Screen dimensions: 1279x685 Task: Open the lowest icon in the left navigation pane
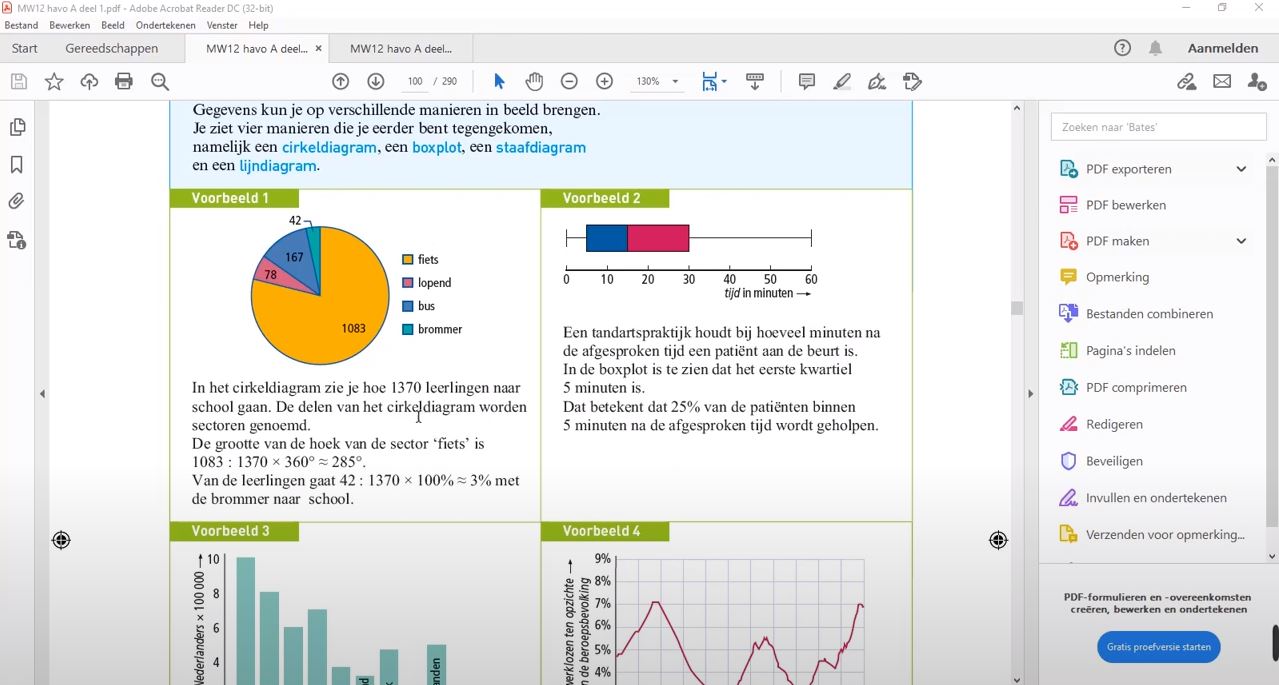17,240
